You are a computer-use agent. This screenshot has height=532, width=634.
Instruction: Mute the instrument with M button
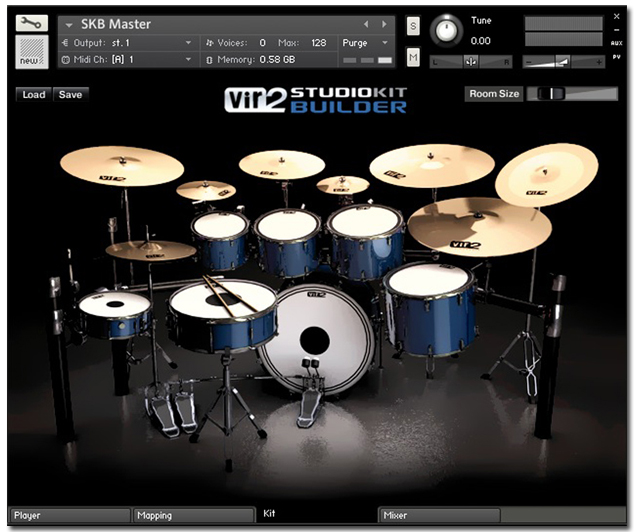413,57
